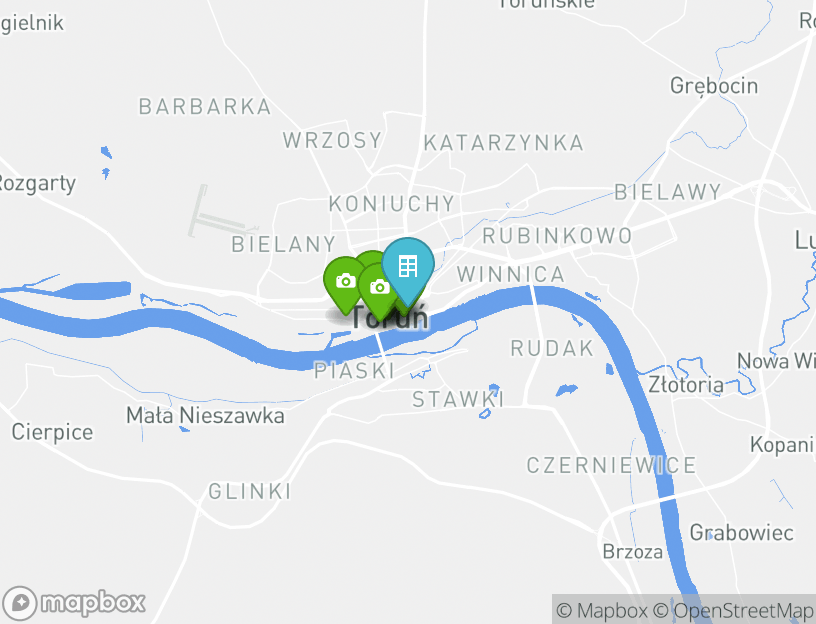816x624 pixels.
Task: Select the GLINKI district label
Action: (x=249, y=491)
